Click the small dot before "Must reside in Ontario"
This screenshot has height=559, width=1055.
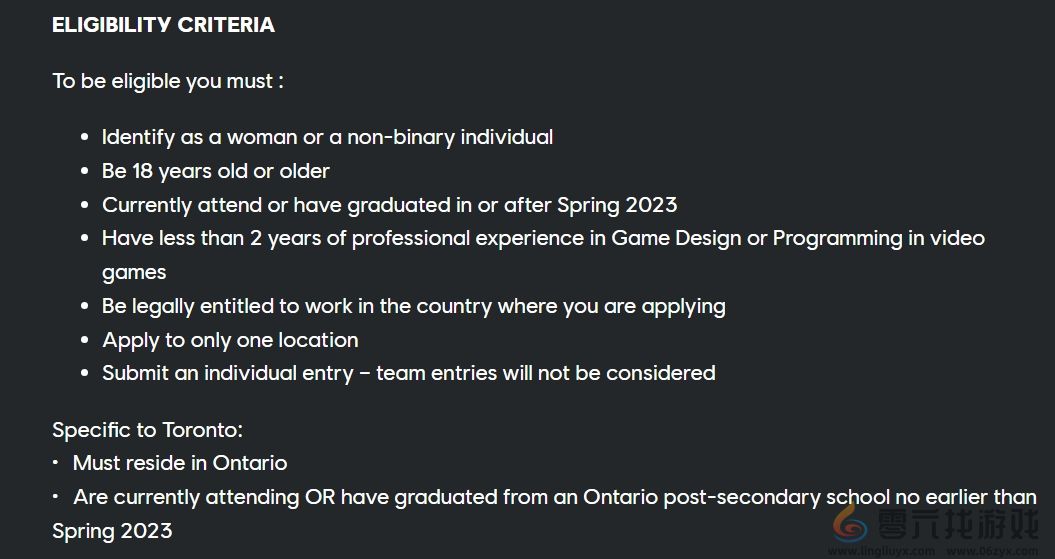(56, 463)
